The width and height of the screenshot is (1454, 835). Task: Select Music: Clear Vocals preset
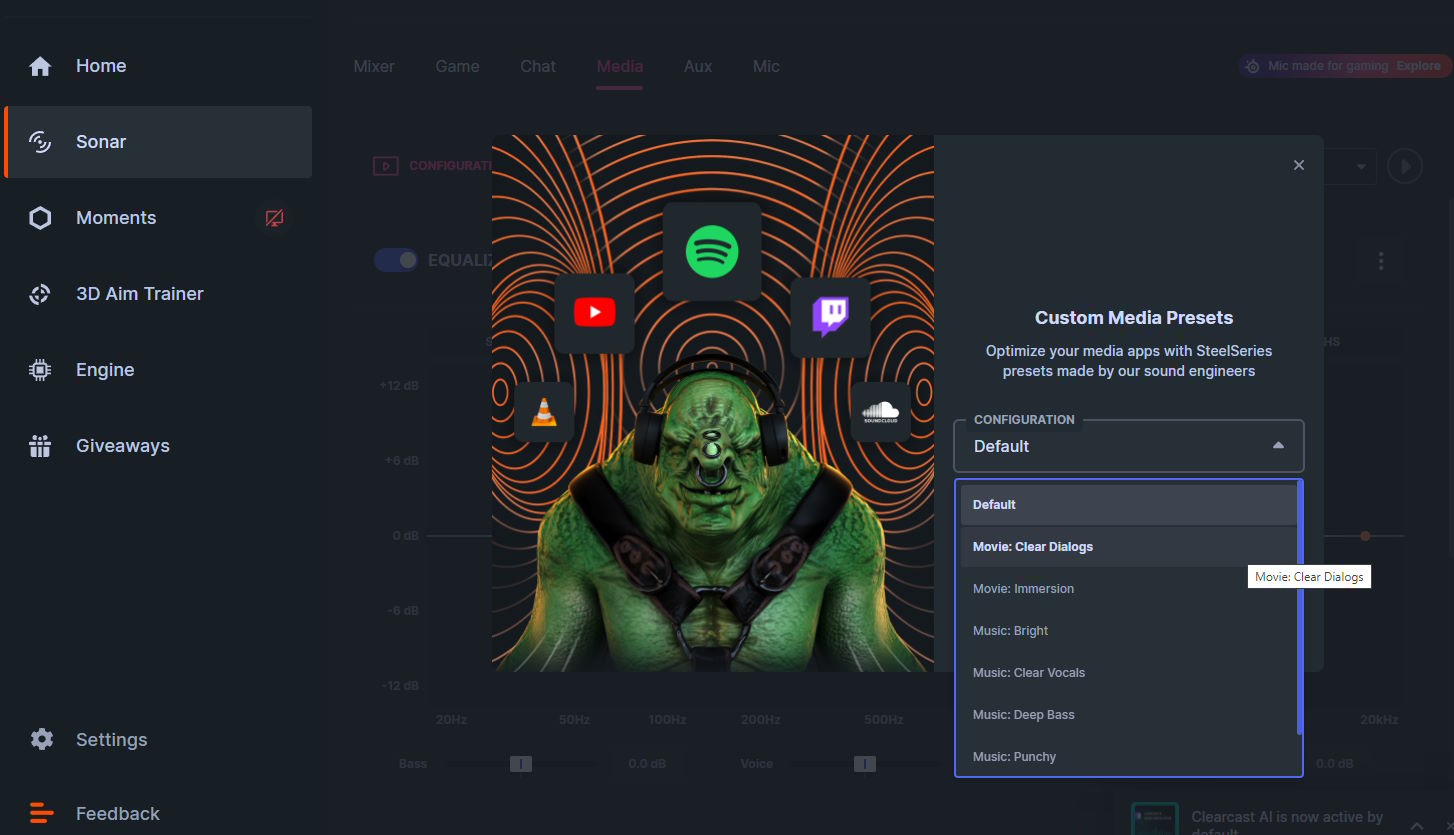click(x=1129, y=673)
